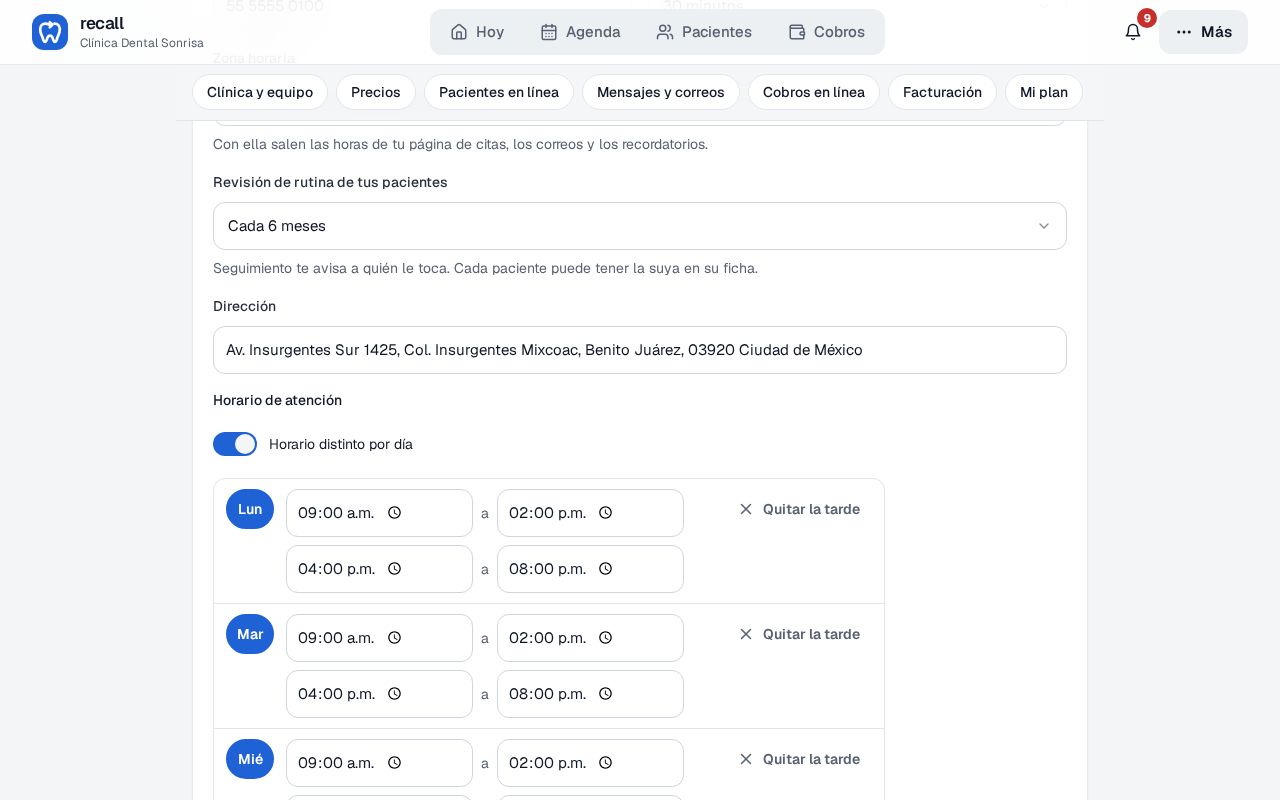Click the Horario de atención label
1280x800 pixels.
coord(277,400)
